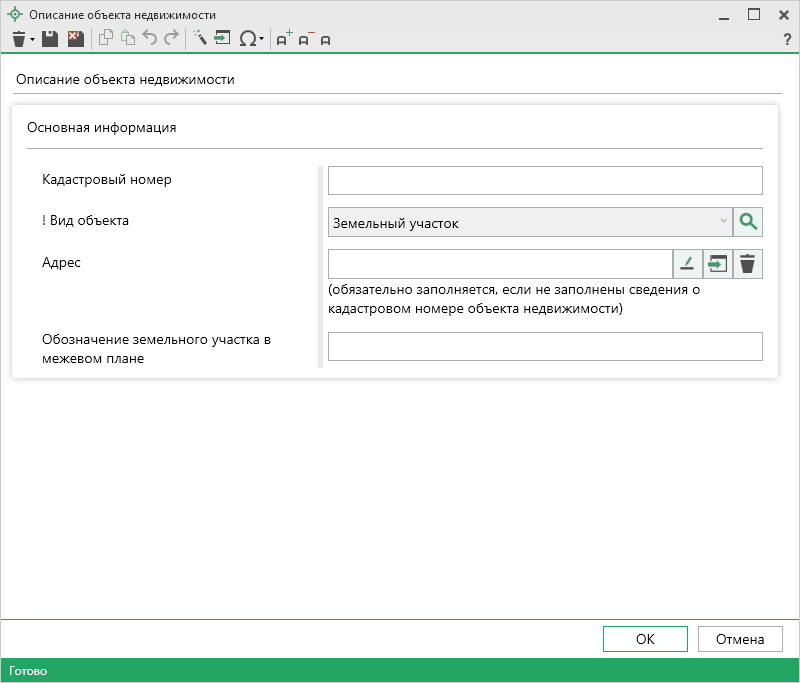Click into the Кадастровый номер input field
Screen dimensions: 800x683
[x=545, y=180]
